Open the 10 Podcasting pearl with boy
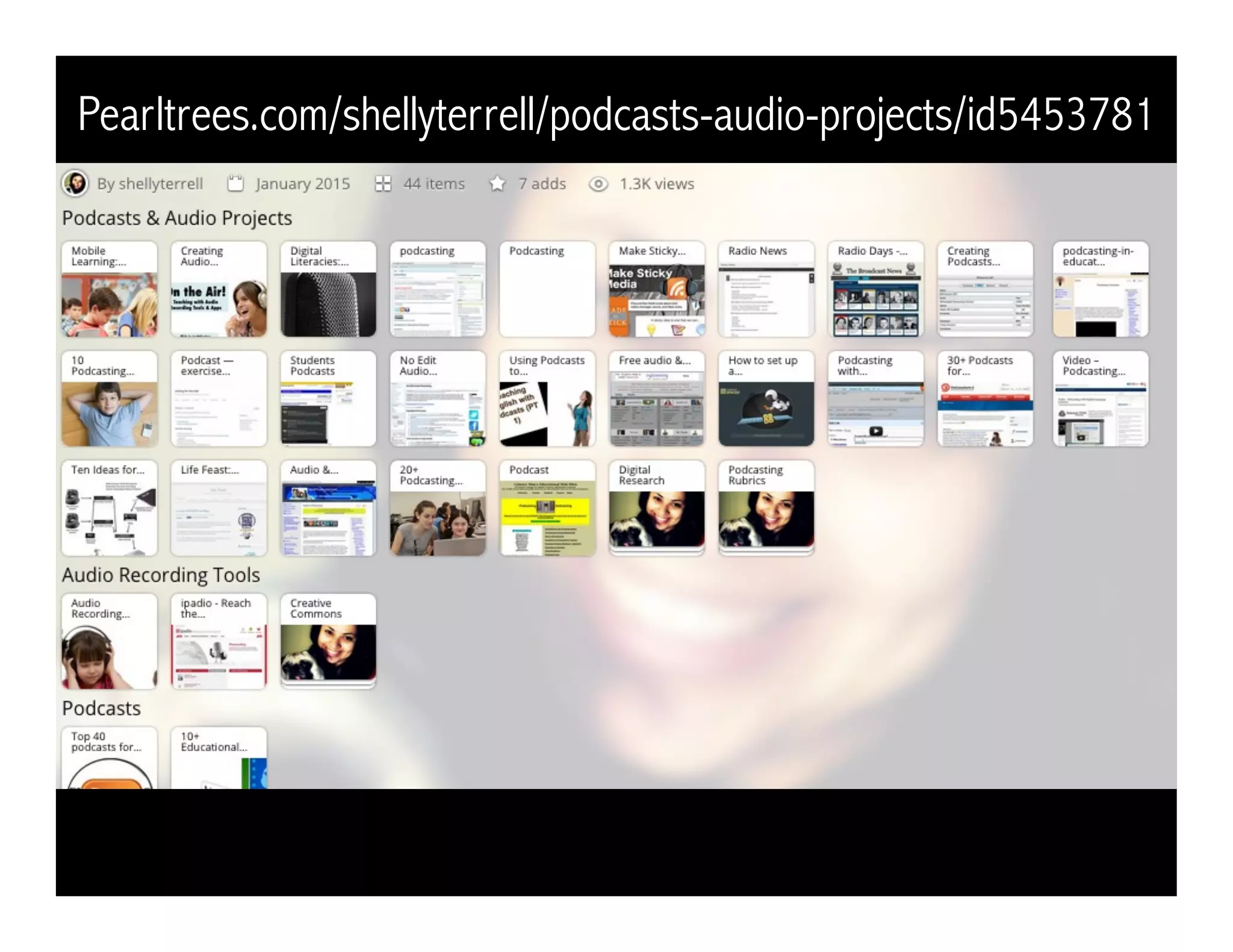 [110, 399]
